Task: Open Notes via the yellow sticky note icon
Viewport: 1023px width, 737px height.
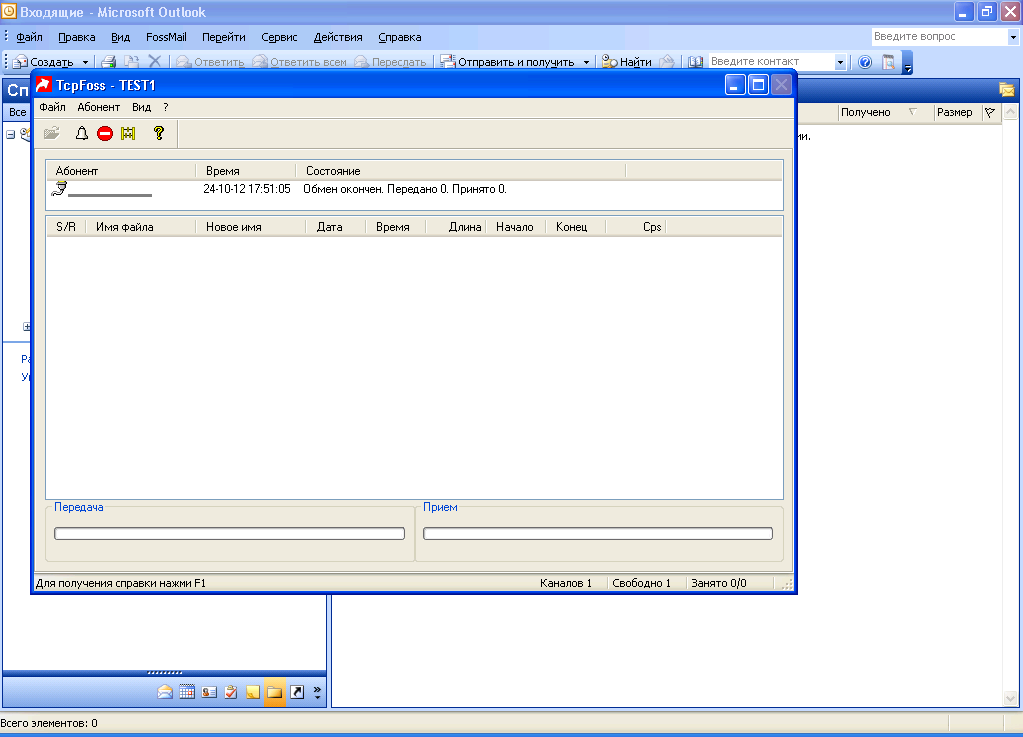Action: pyautogui.click(x=253, y=692)
